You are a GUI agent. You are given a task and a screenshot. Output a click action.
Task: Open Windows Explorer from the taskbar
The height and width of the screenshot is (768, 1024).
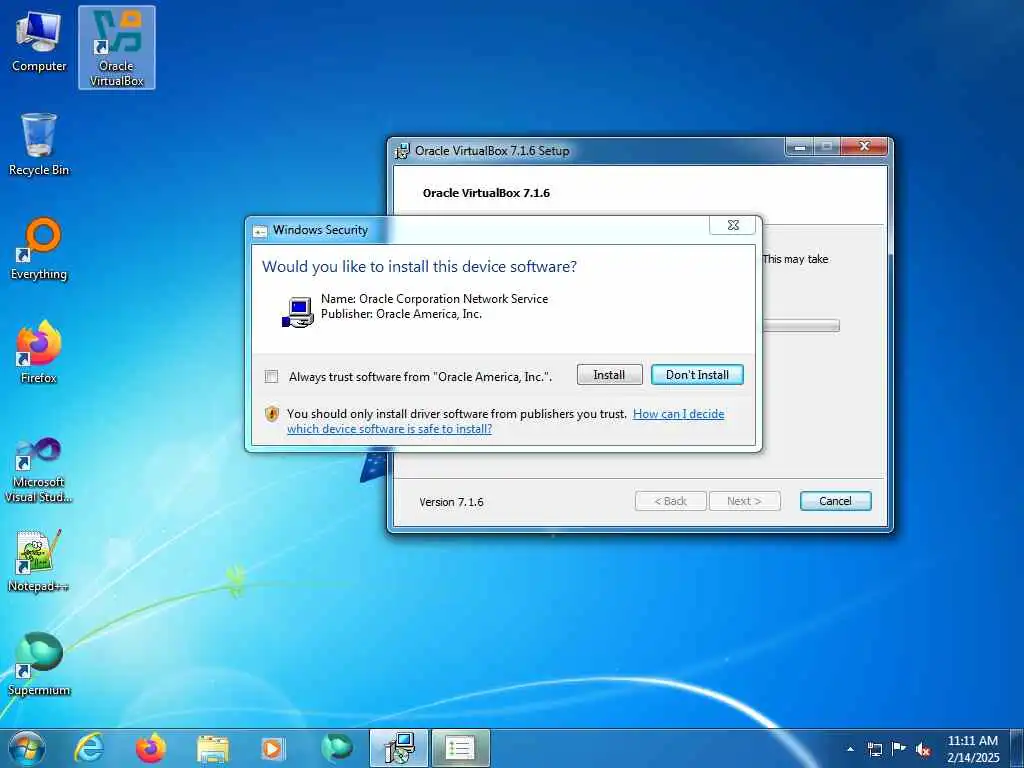[x=213, y=749]
